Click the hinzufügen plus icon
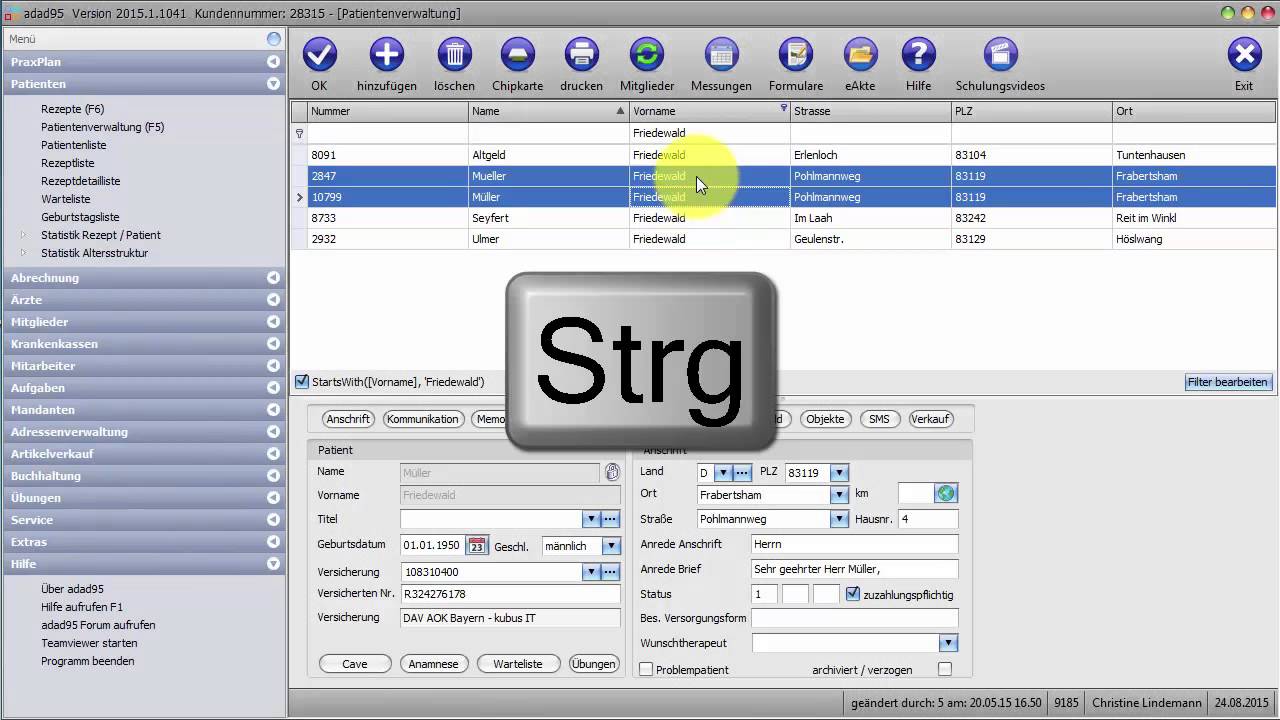 [x=387, y=55]
